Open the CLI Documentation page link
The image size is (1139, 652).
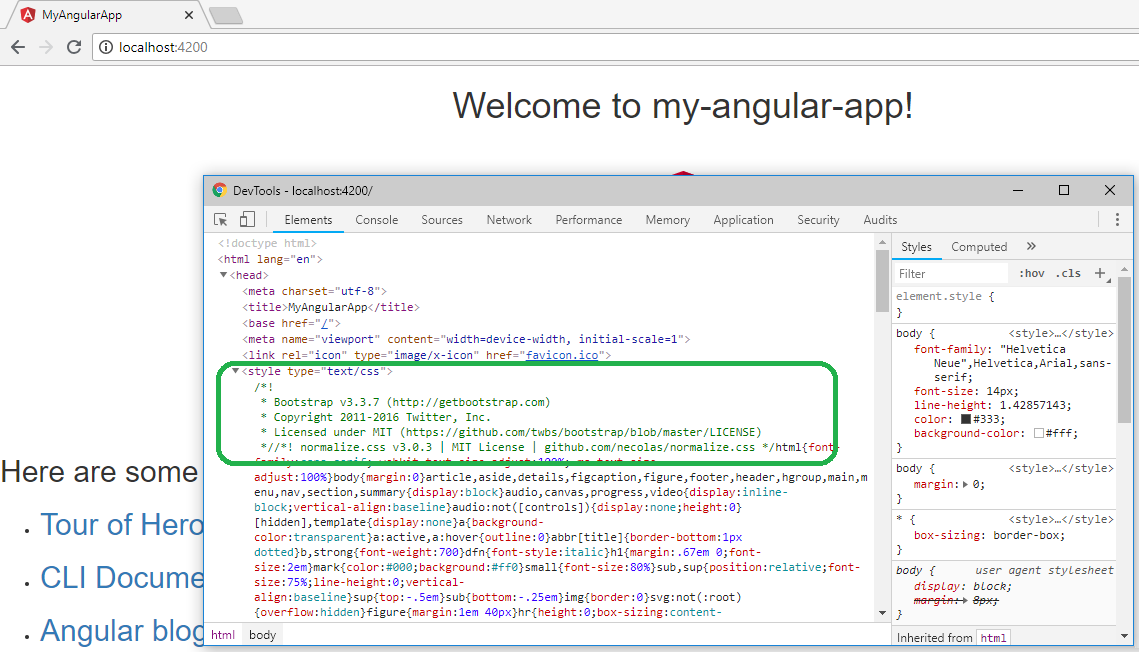[x=122, y=577]
